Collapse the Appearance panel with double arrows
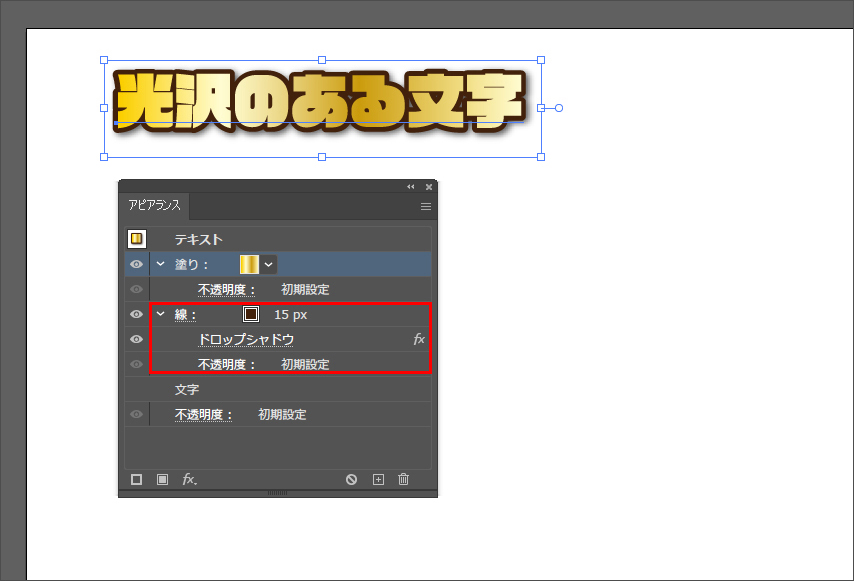Screen dimensions: 854x581 (x=411, y=187)
